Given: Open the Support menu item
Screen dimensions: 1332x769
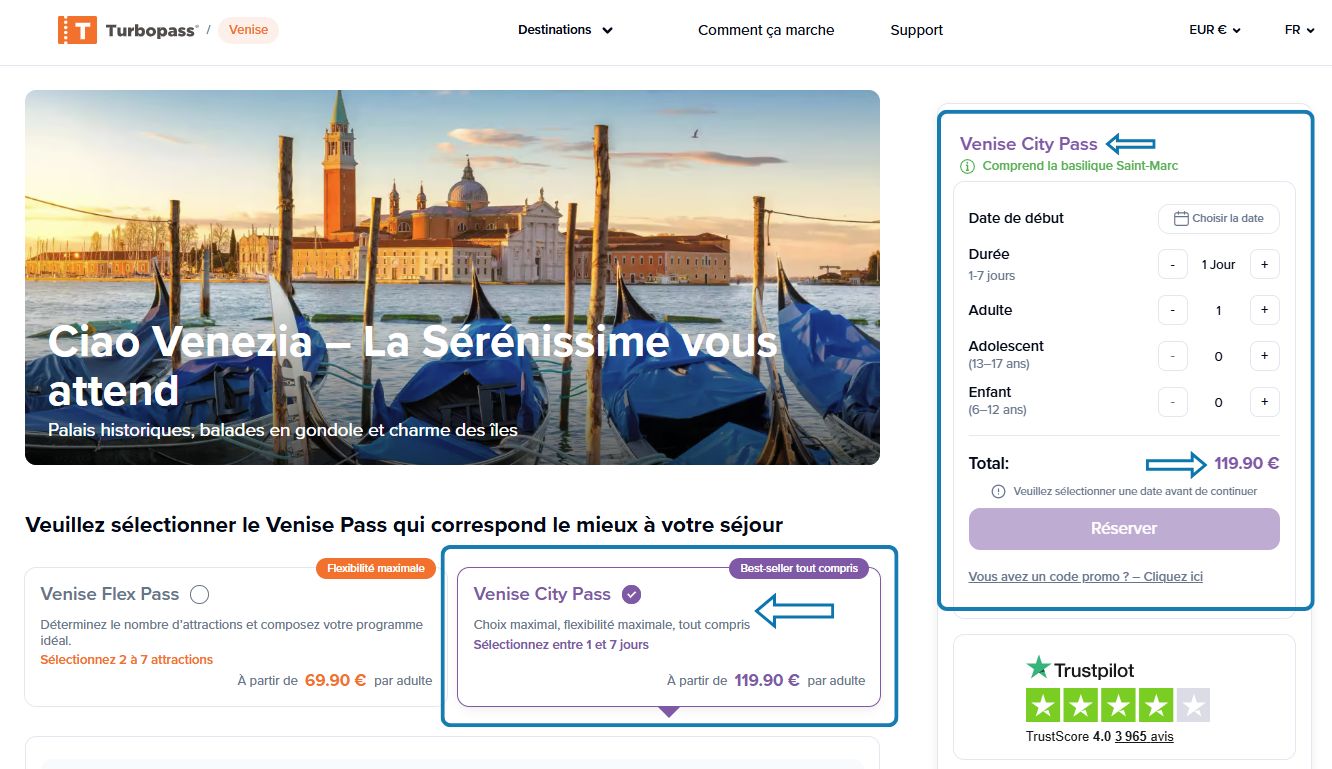Looking at the screenshot, I should [916, 30].
